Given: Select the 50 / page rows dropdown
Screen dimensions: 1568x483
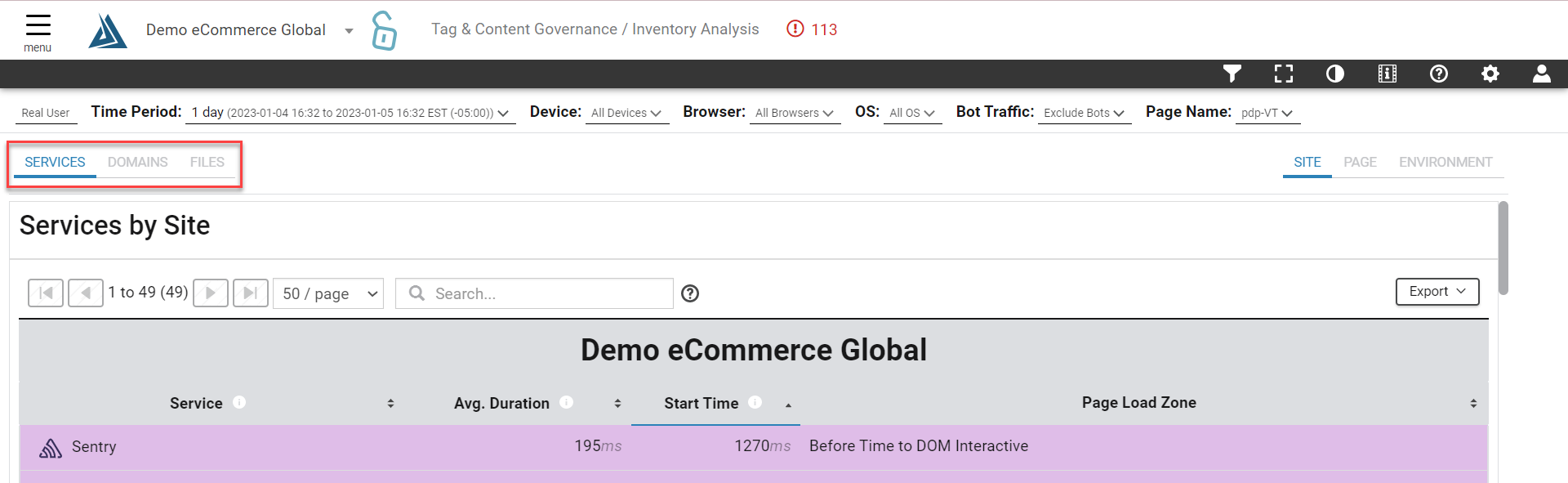Looking at the screenshot, I should click(328, 293).
